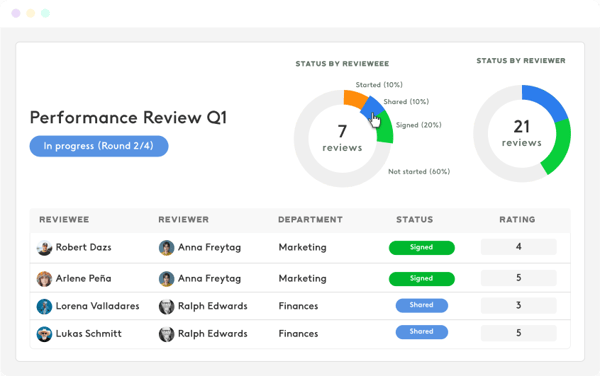Click Marketing department in Arlene Peña row
The image size is (600, 376).
(303, 278)
